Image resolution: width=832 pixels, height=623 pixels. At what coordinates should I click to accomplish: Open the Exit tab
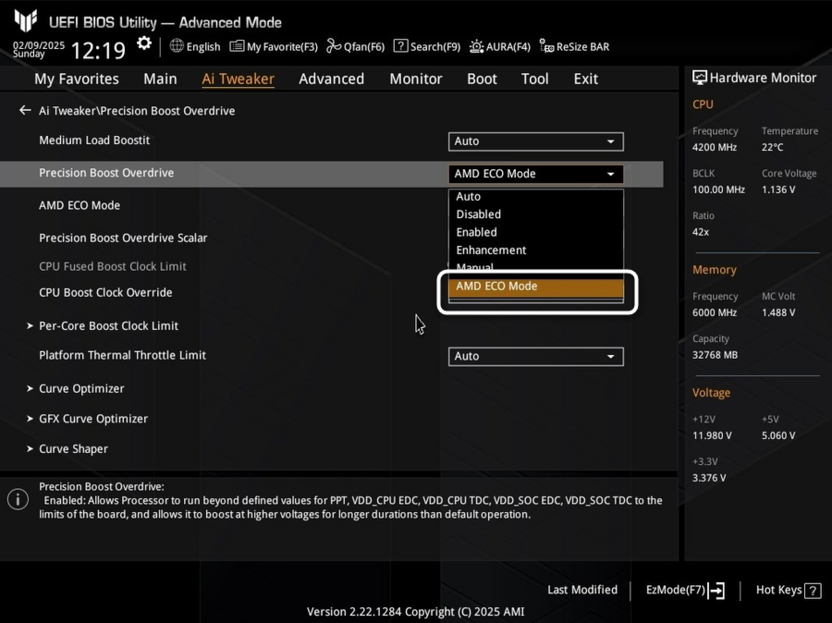(x=586, y=79)
